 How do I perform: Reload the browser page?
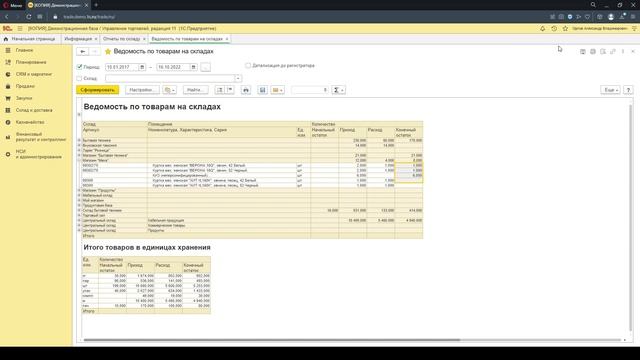click(x=29, y=17)
